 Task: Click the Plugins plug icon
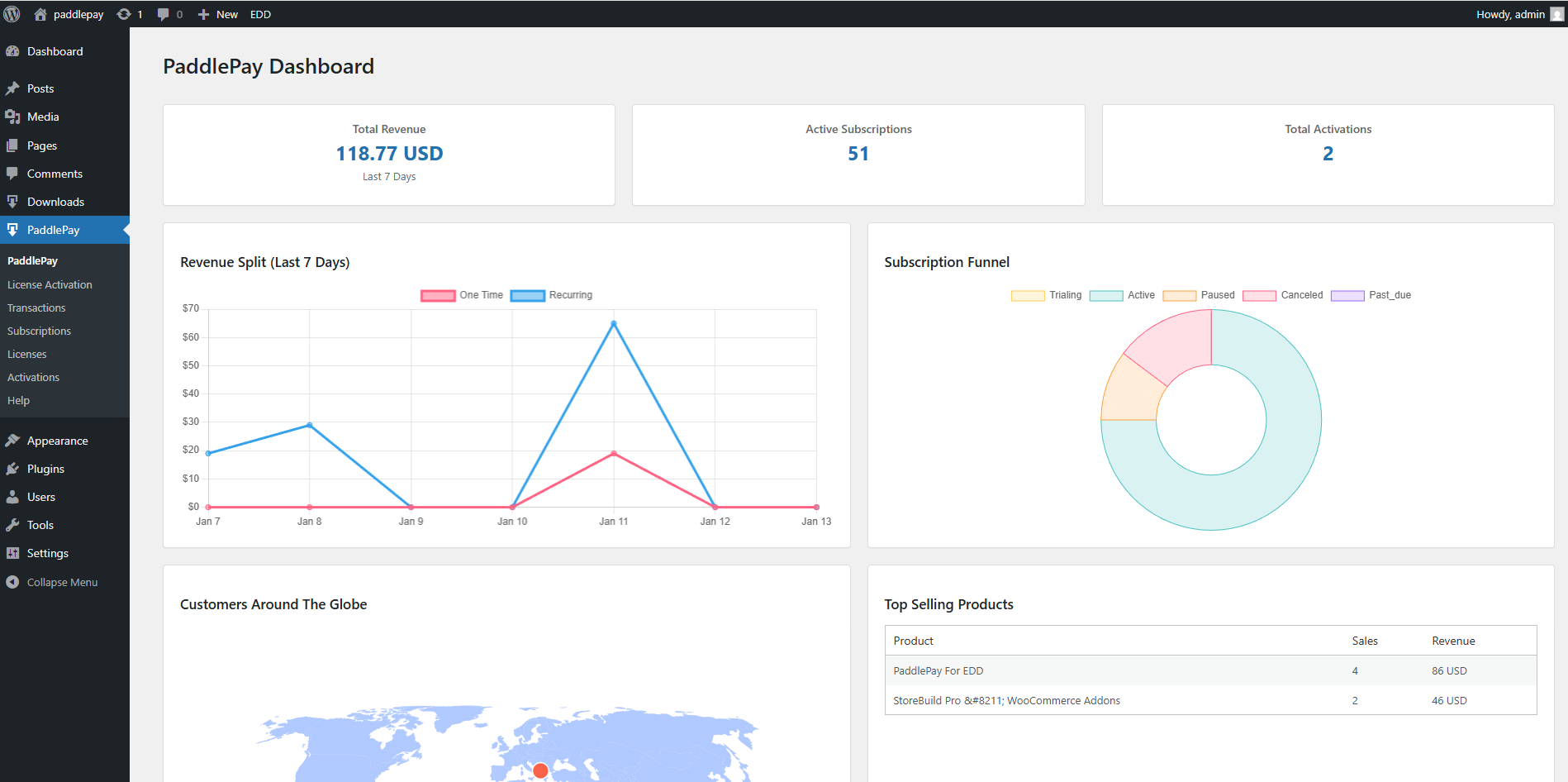point(12,469)
